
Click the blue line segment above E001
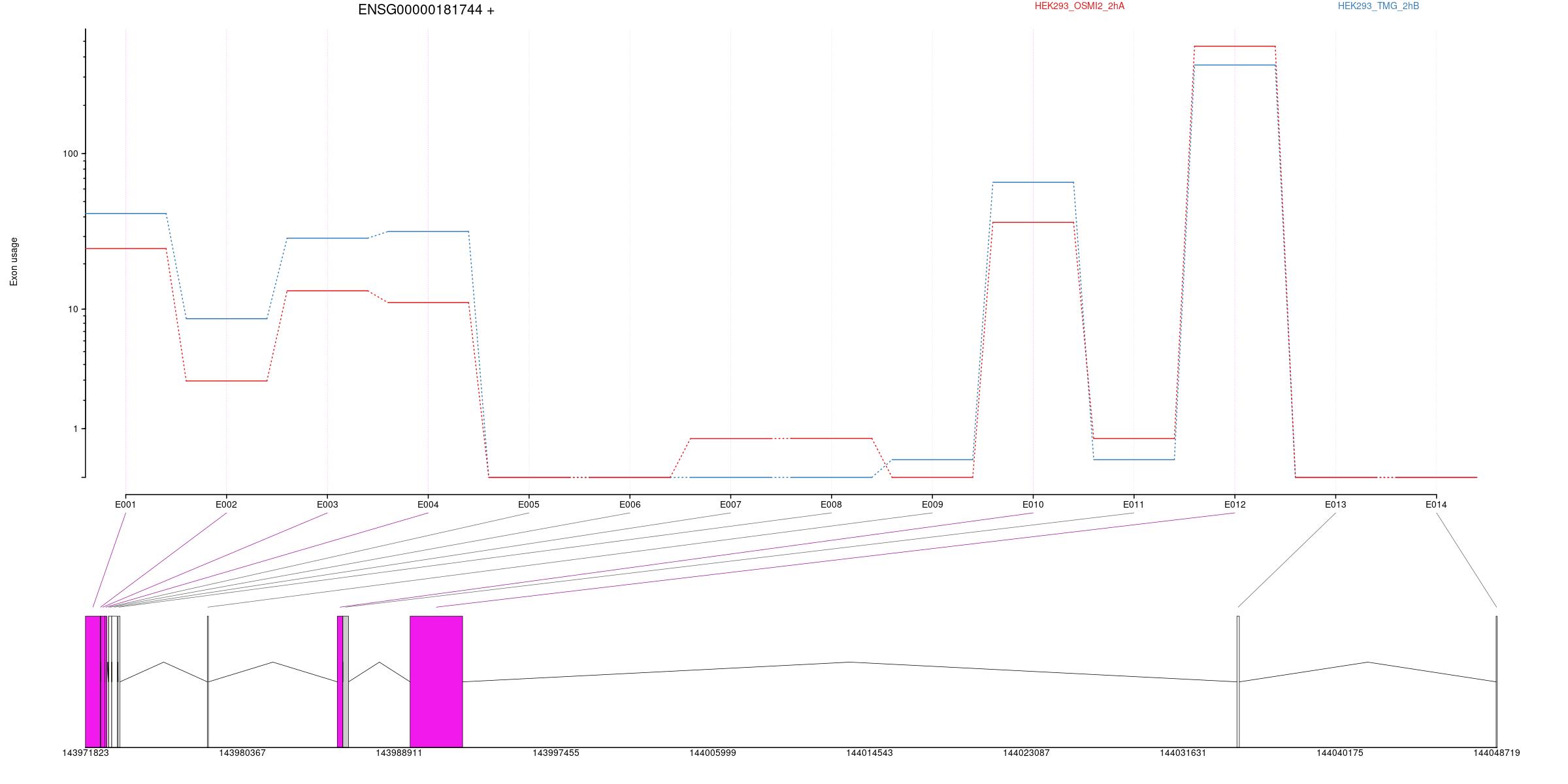coord(125,214)
